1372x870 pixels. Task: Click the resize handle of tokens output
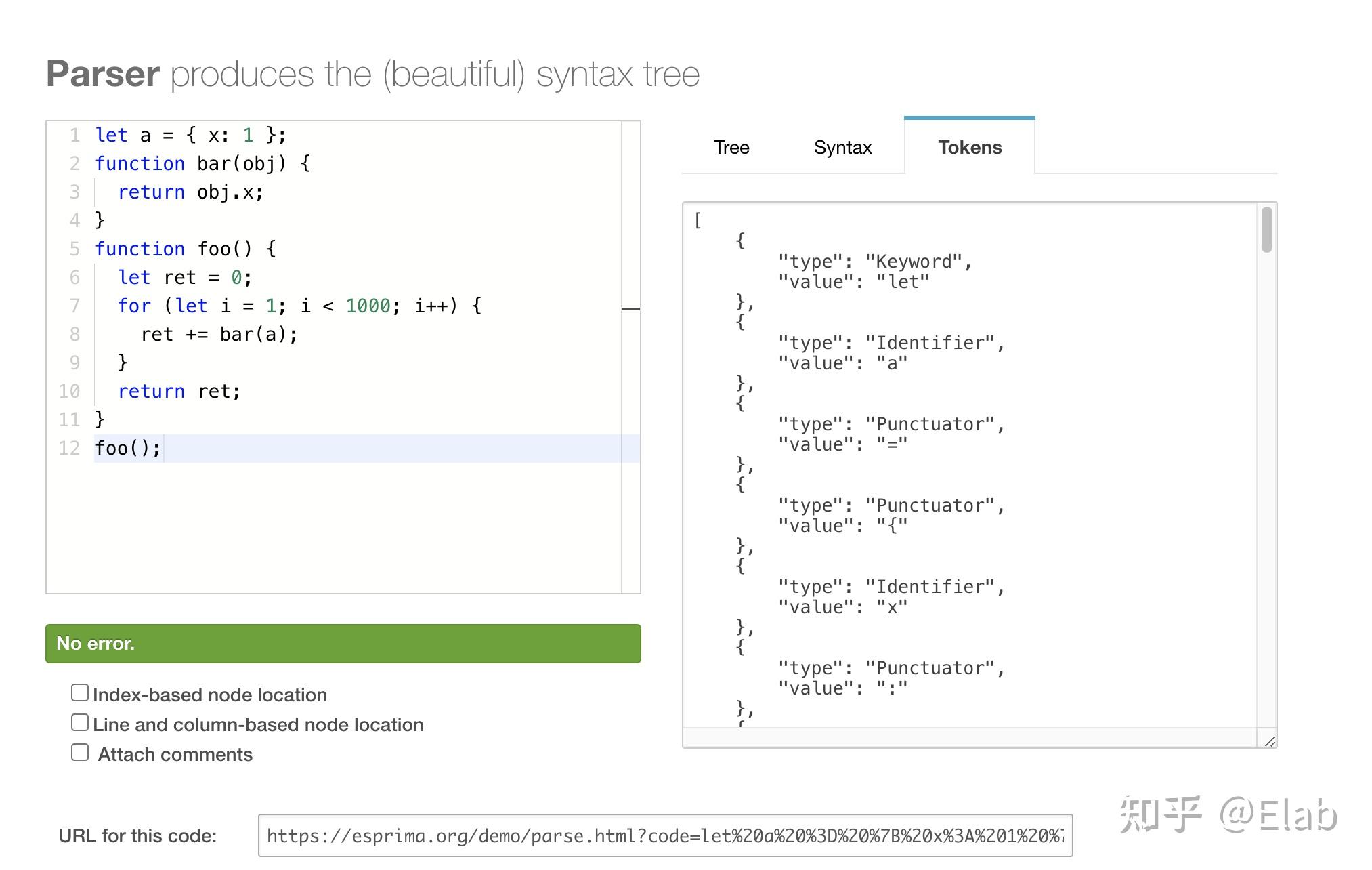coord(1270,742)
